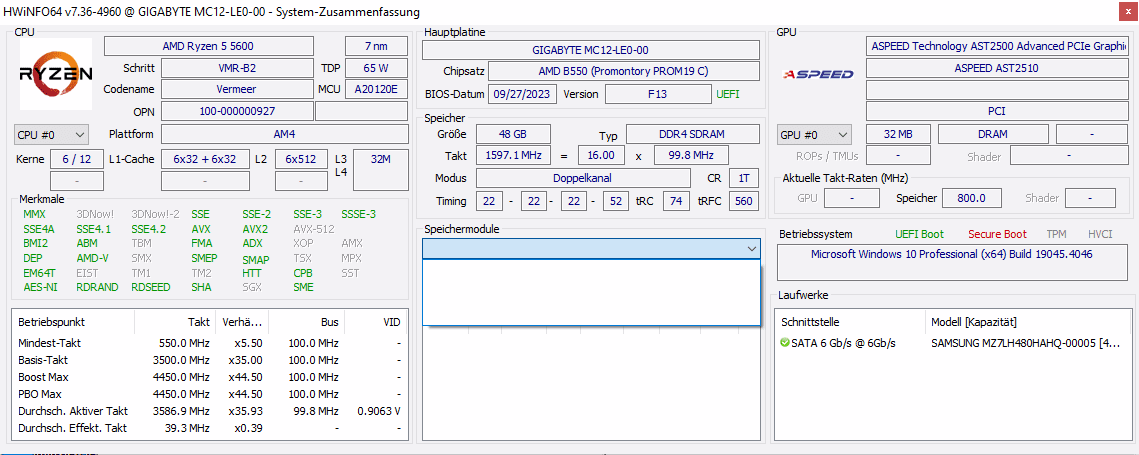Select the Boost Max row
Viewport: 1139px width, 455px height.
click(209, 377)
